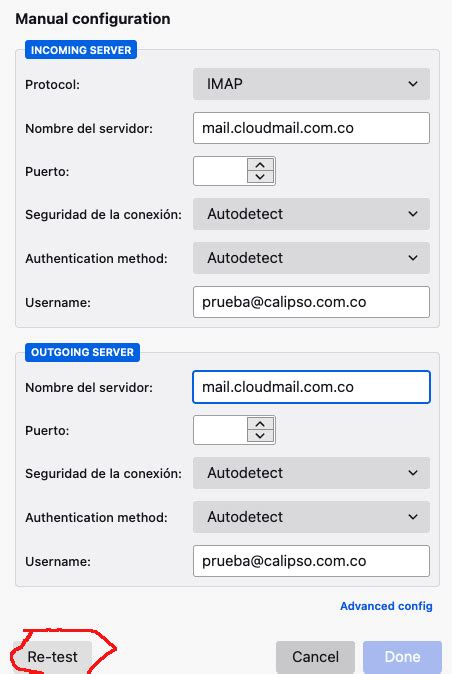The width and height of the screenshot is (452, 674).
Task: Click the incoming server name field
Action: (x=311, y=128)
